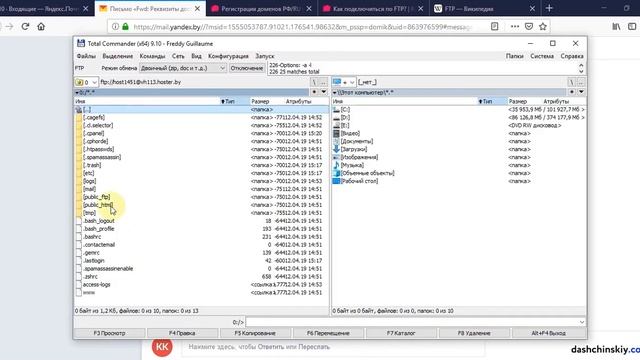This screenshot has height=360, width=640.
Task: Sort left panel by Имя column
Action: (147, 101)
